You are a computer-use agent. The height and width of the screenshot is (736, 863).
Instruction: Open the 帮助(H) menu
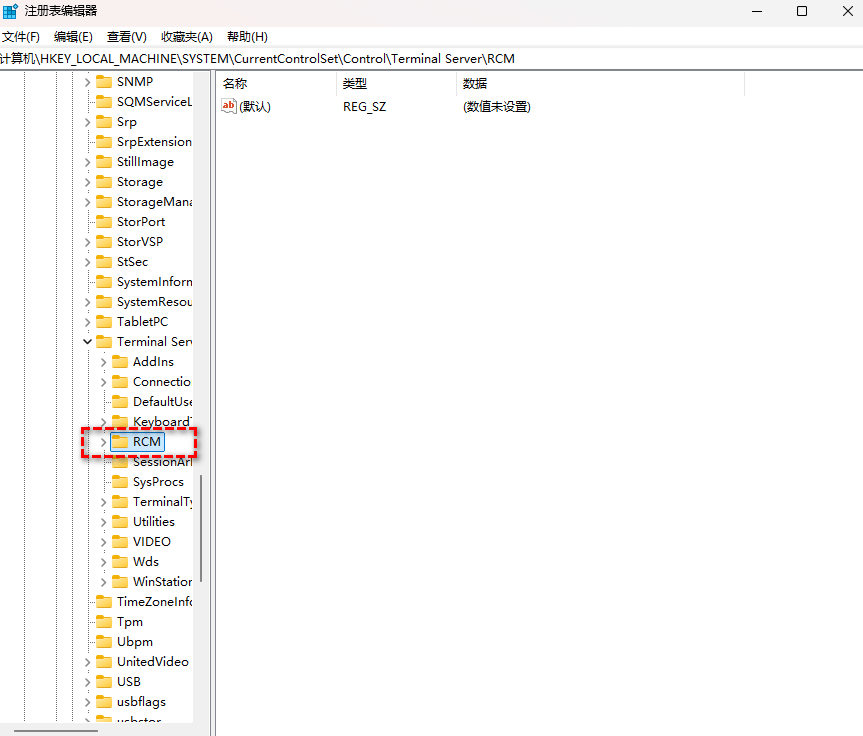click(247, 37)
